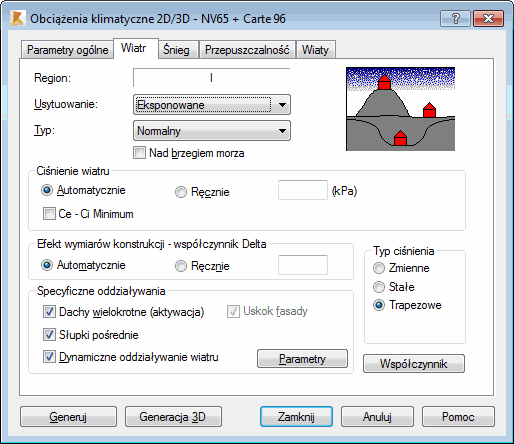Click into the Region input field
Image resolution: width=514 pixels, height=444 pixels.
point(212,78)
